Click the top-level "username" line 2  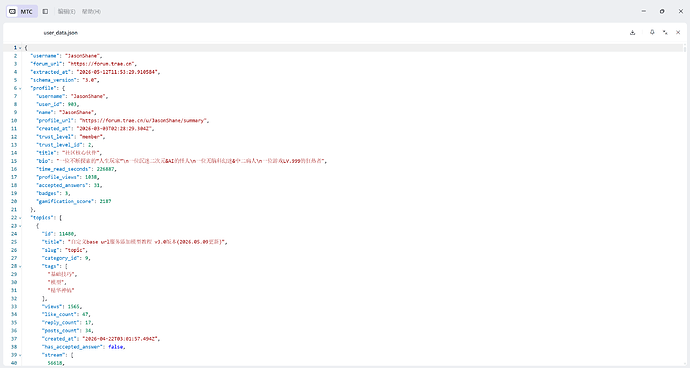(x=66, y=56)
